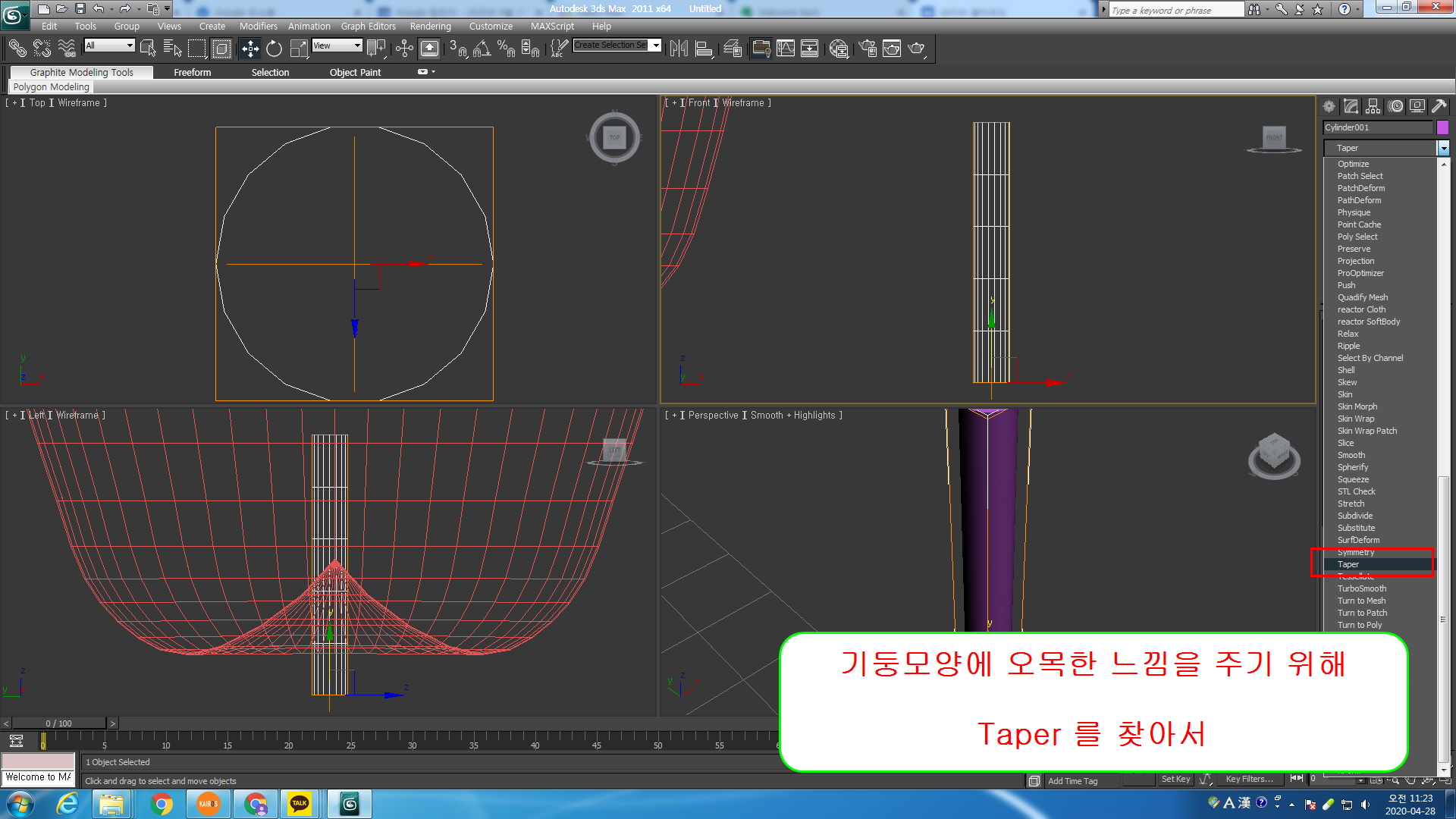1456x819 pixels.
Task: Toggle 3D Snaps on
Action: tap(458, 49)
